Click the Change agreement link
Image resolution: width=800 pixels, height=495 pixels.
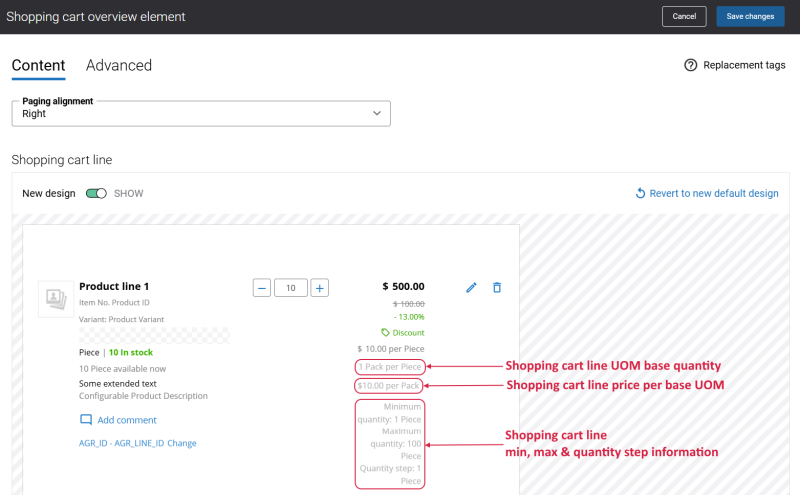coord(181,443)
